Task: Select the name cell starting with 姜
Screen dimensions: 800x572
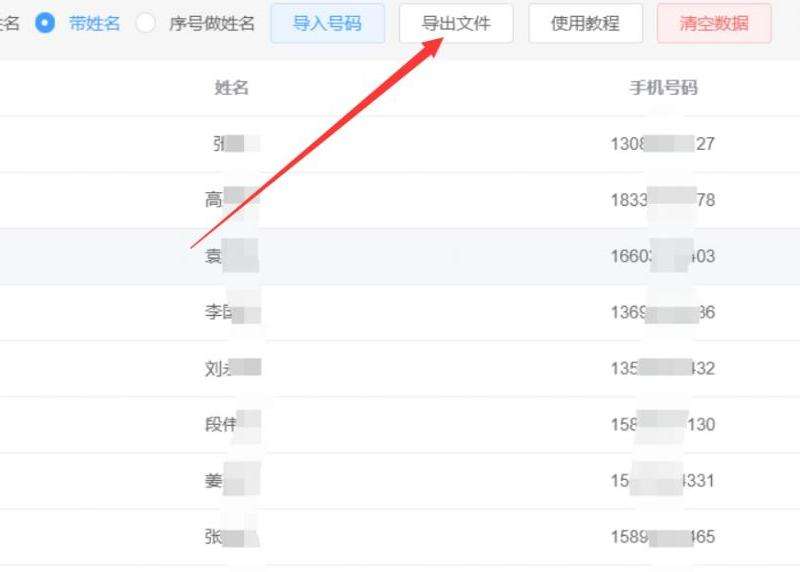Action: tap(231, 481)
